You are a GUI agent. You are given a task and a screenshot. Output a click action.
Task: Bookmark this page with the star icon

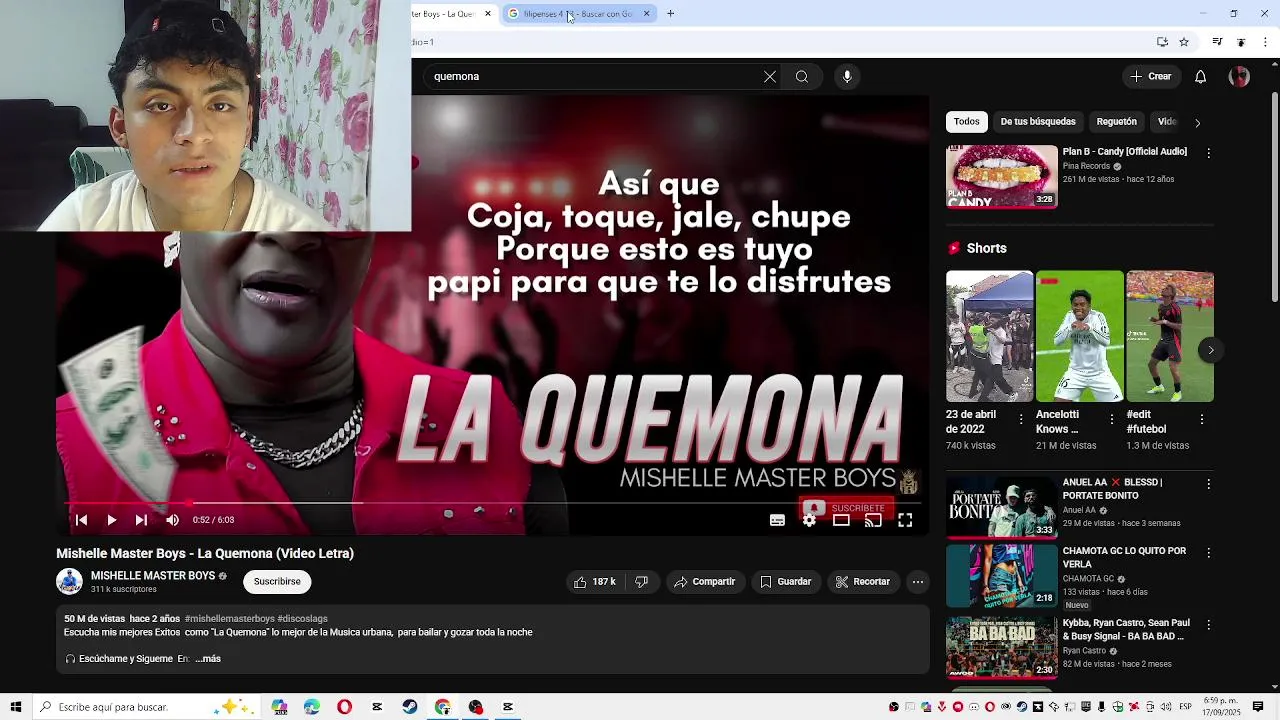pos(1184,42)
